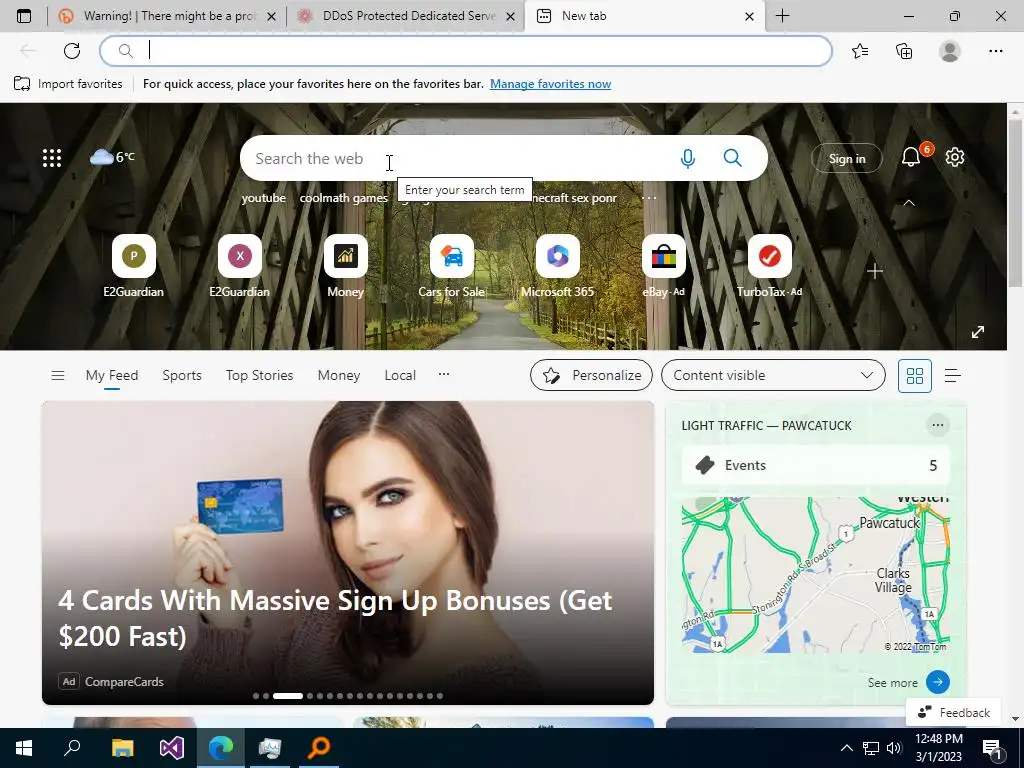
Task: Open the Money quick link tile
Action: pos(345,266)
